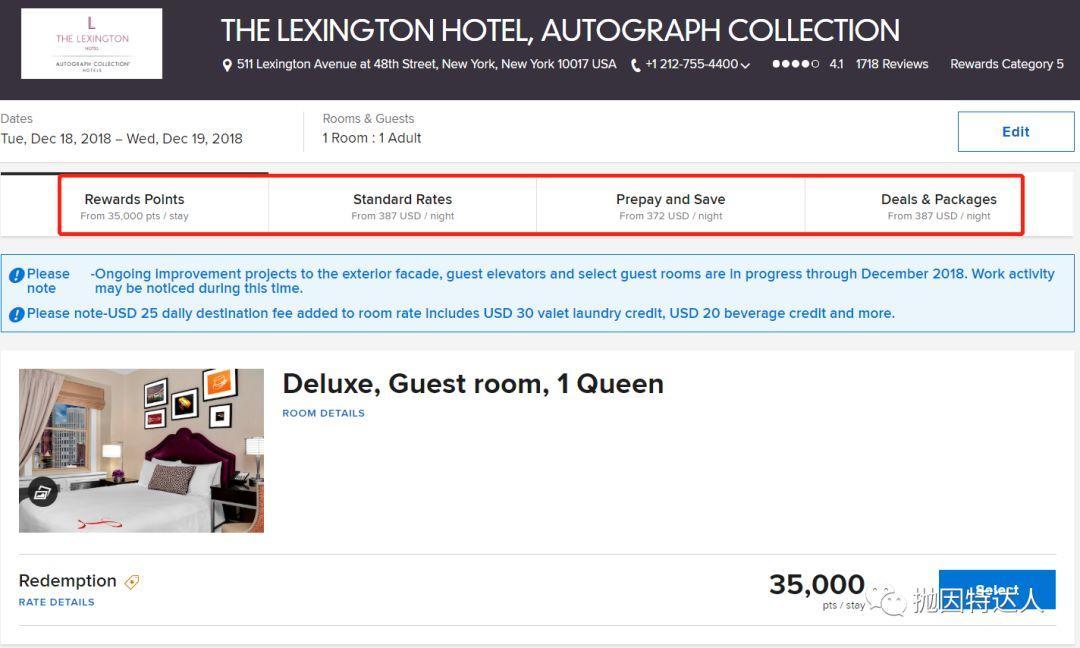Viewport: 1080px width, 648px height.
Task: Click the 511 Lexington Avenue address link
Action: click(426, 64)
